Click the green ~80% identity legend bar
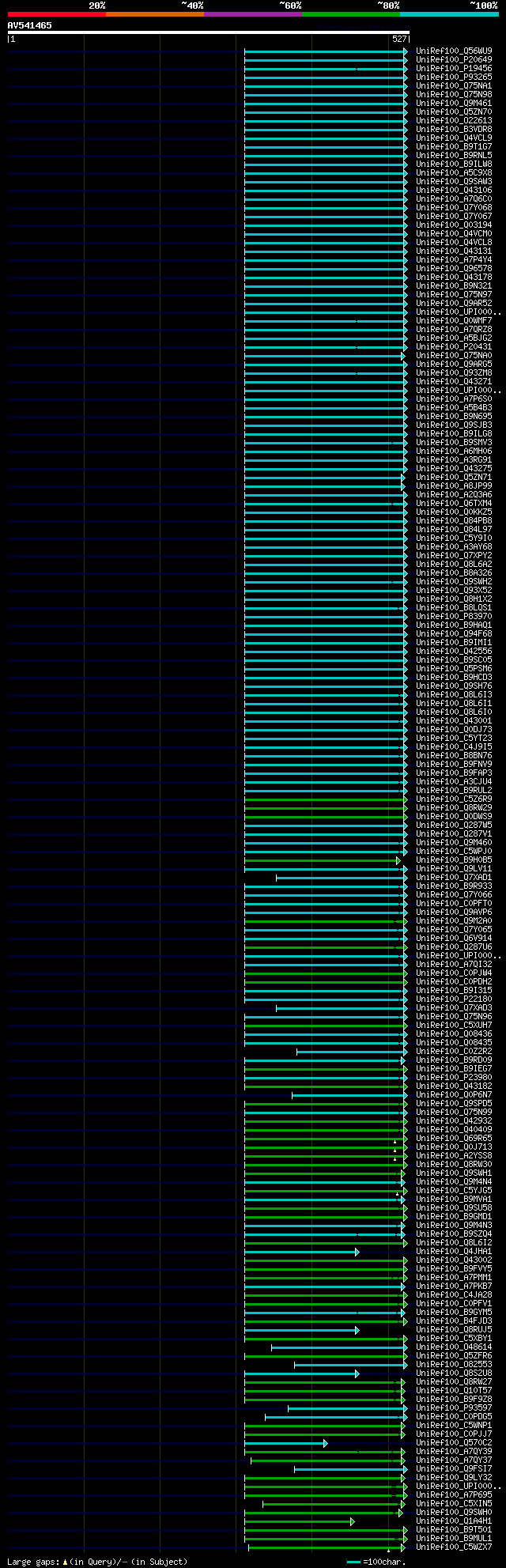This screenshot has width=506, height=1568. click(351, 14)
